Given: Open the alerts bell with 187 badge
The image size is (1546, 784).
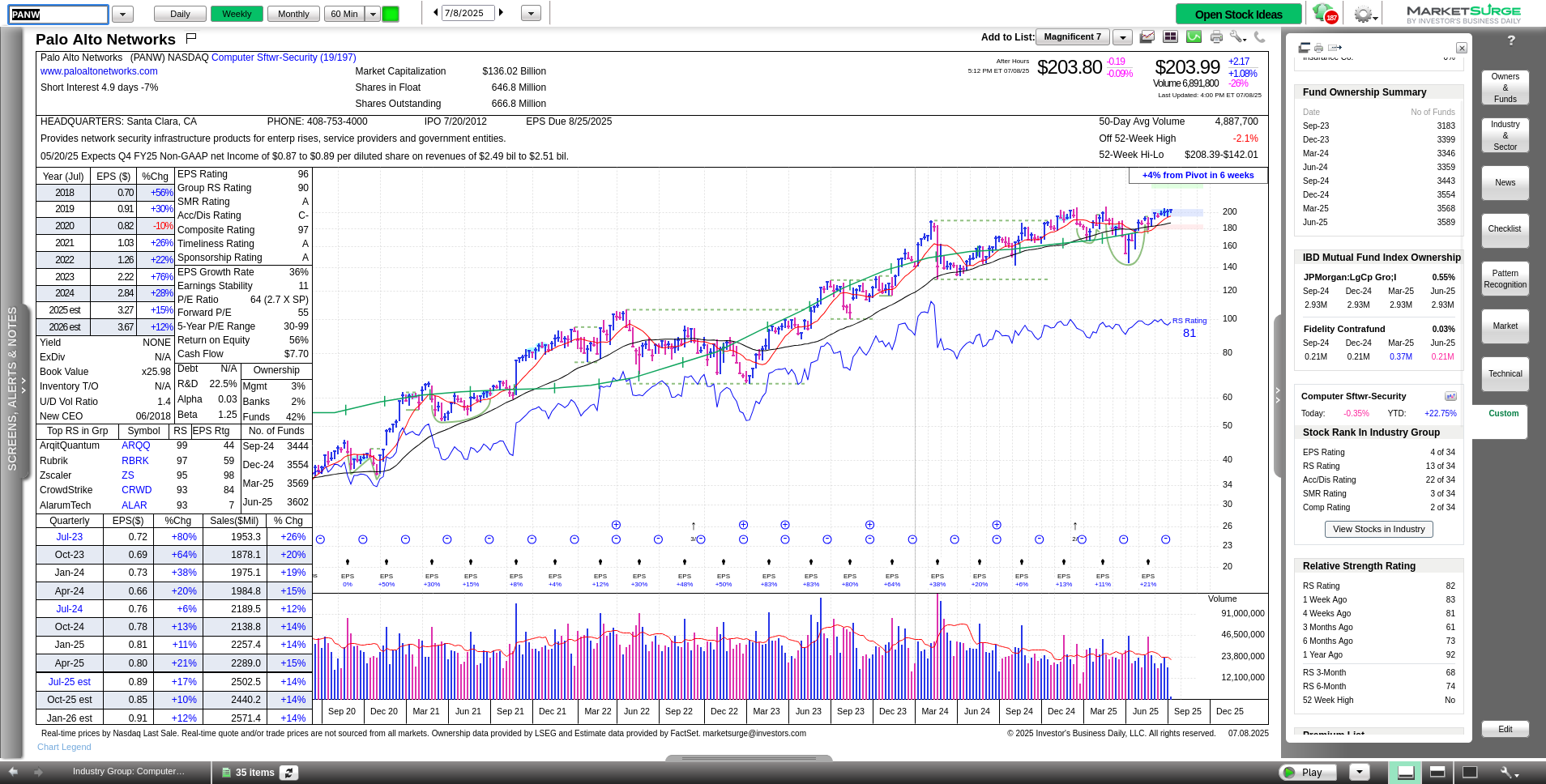Looking at the screenshot, I should 1324,14.
